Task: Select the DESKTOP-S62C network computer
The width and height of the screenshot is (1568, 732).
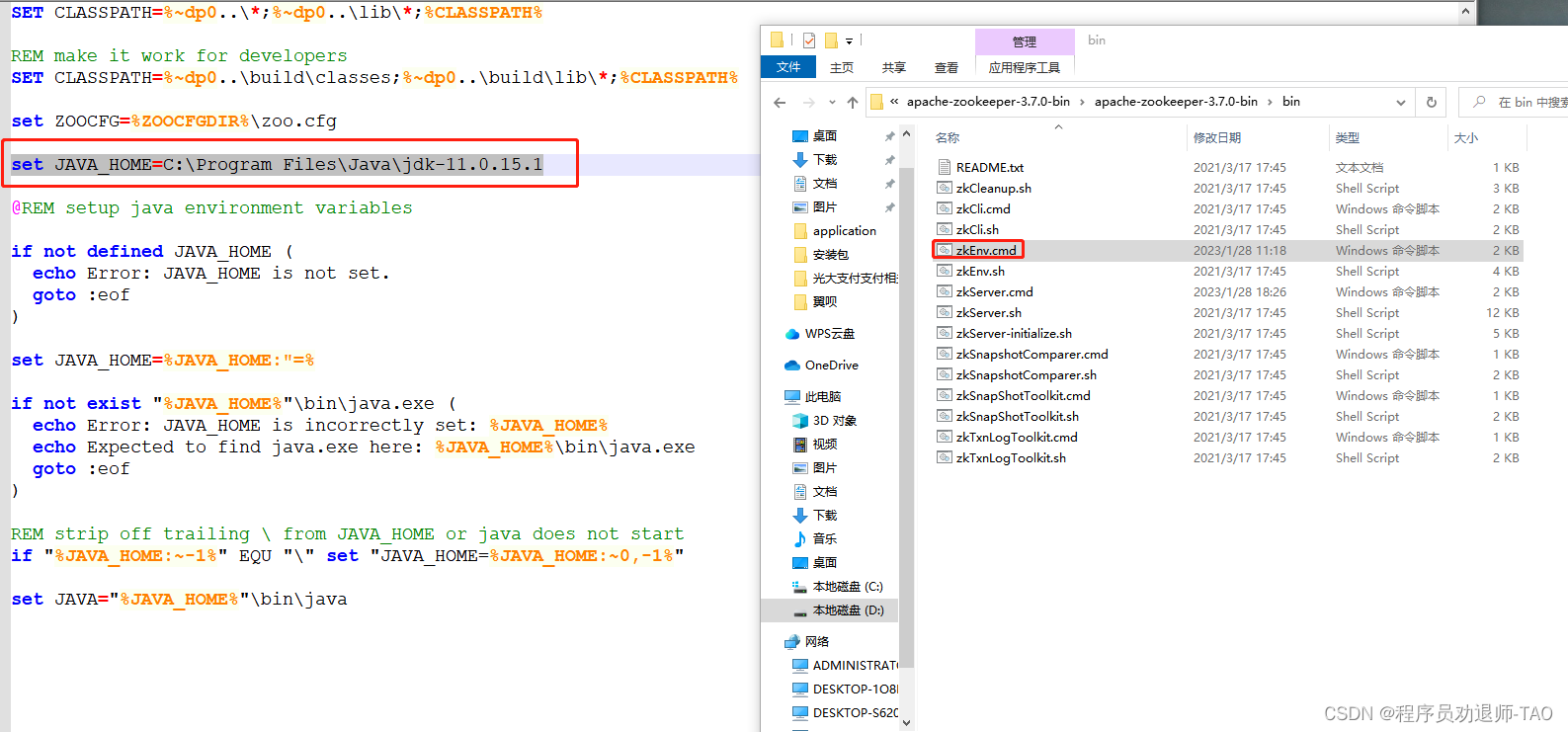Action: [x=846, y=713]
